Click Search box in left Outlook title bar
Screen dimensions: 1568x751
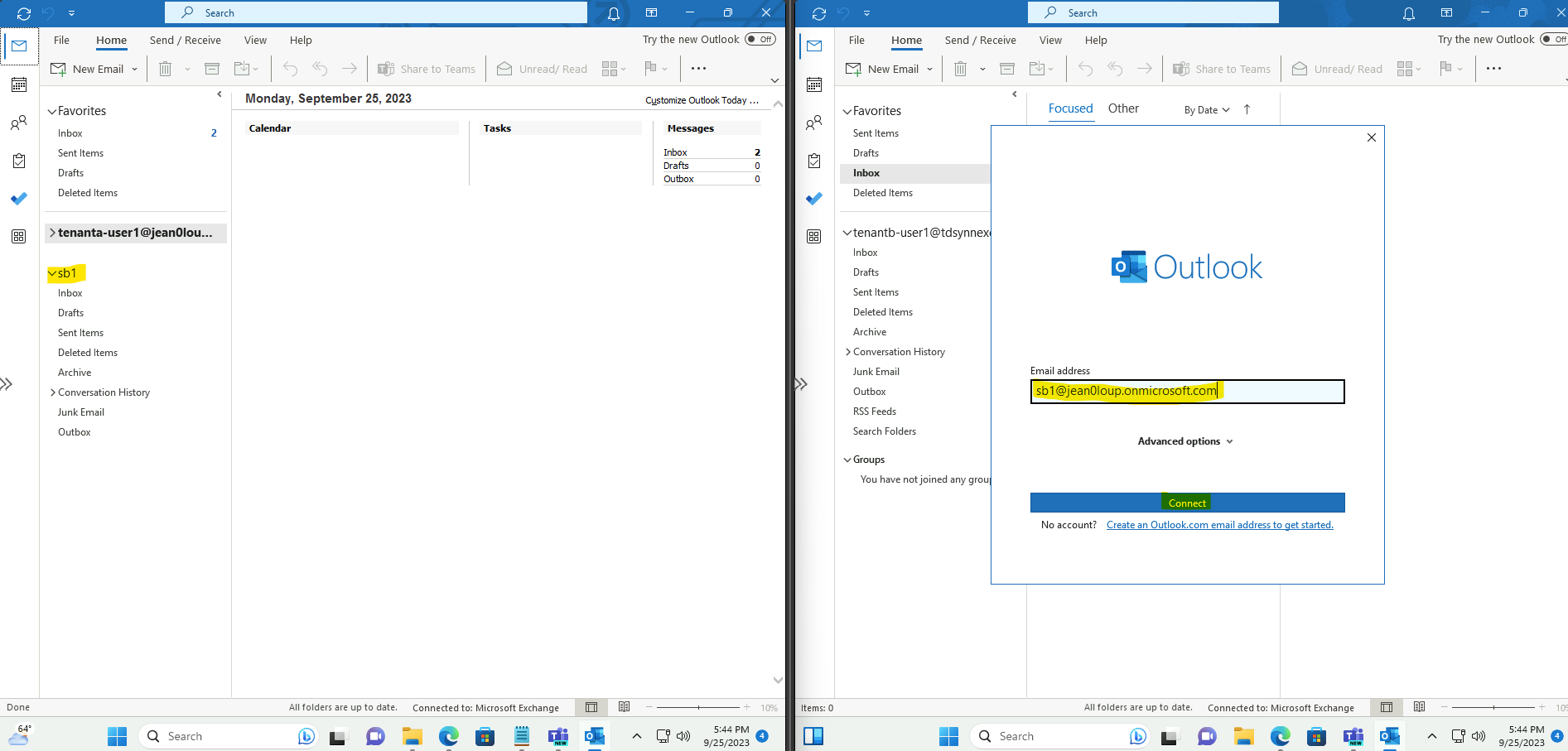376,12
